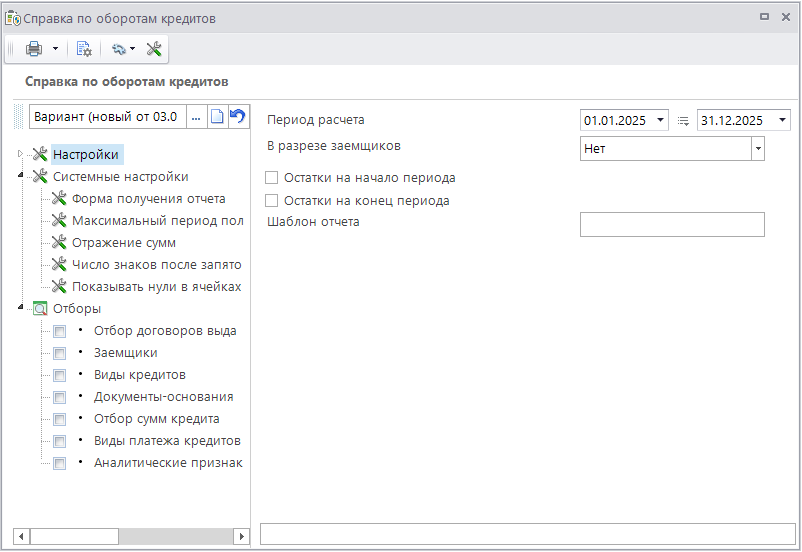Expand the Настройки tree node
This screenshot has height=552, width=802.
click(21, 154)
